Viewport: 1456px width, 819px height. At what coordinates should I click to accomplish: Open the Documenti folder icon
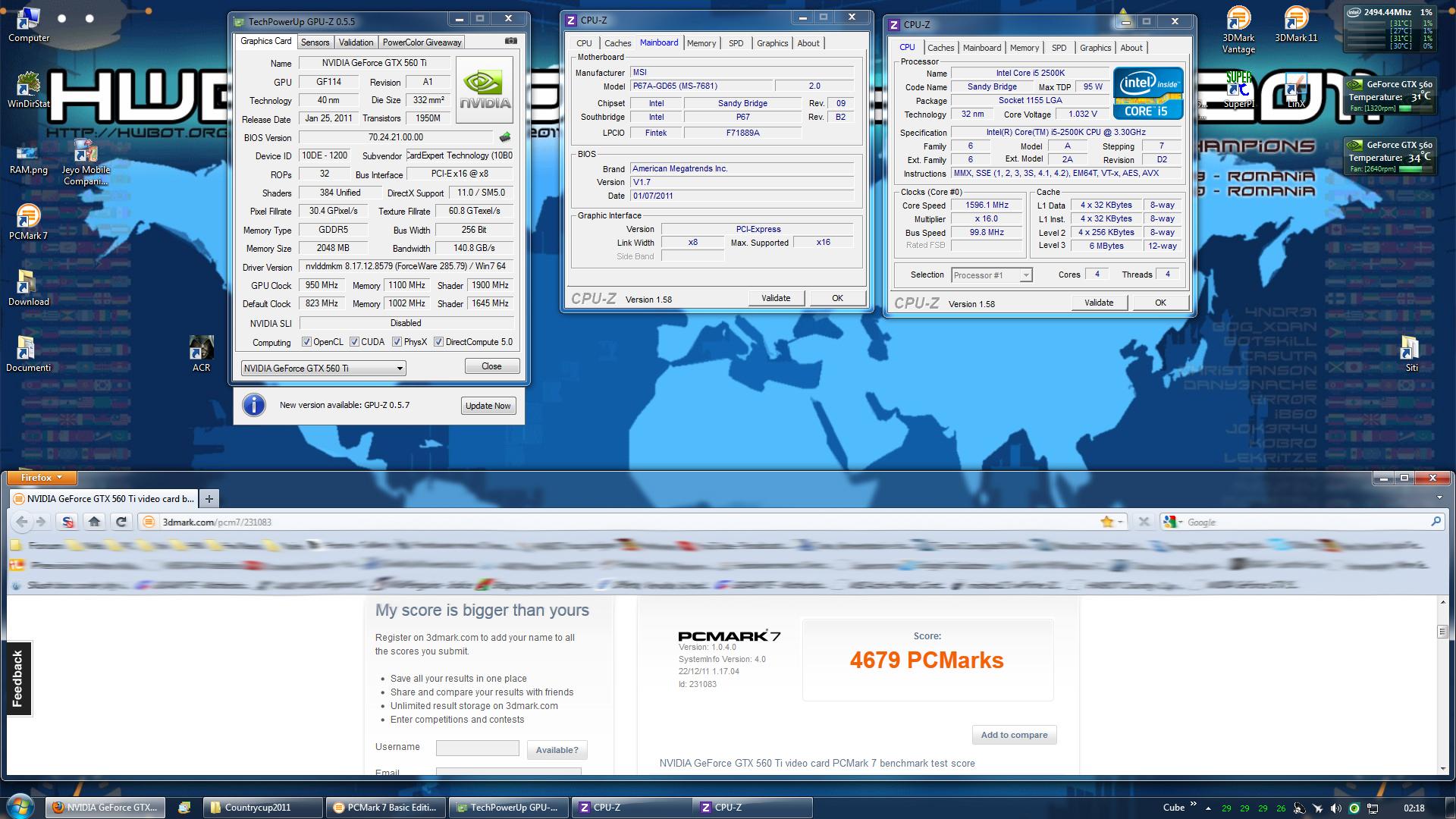click(28, 354)
